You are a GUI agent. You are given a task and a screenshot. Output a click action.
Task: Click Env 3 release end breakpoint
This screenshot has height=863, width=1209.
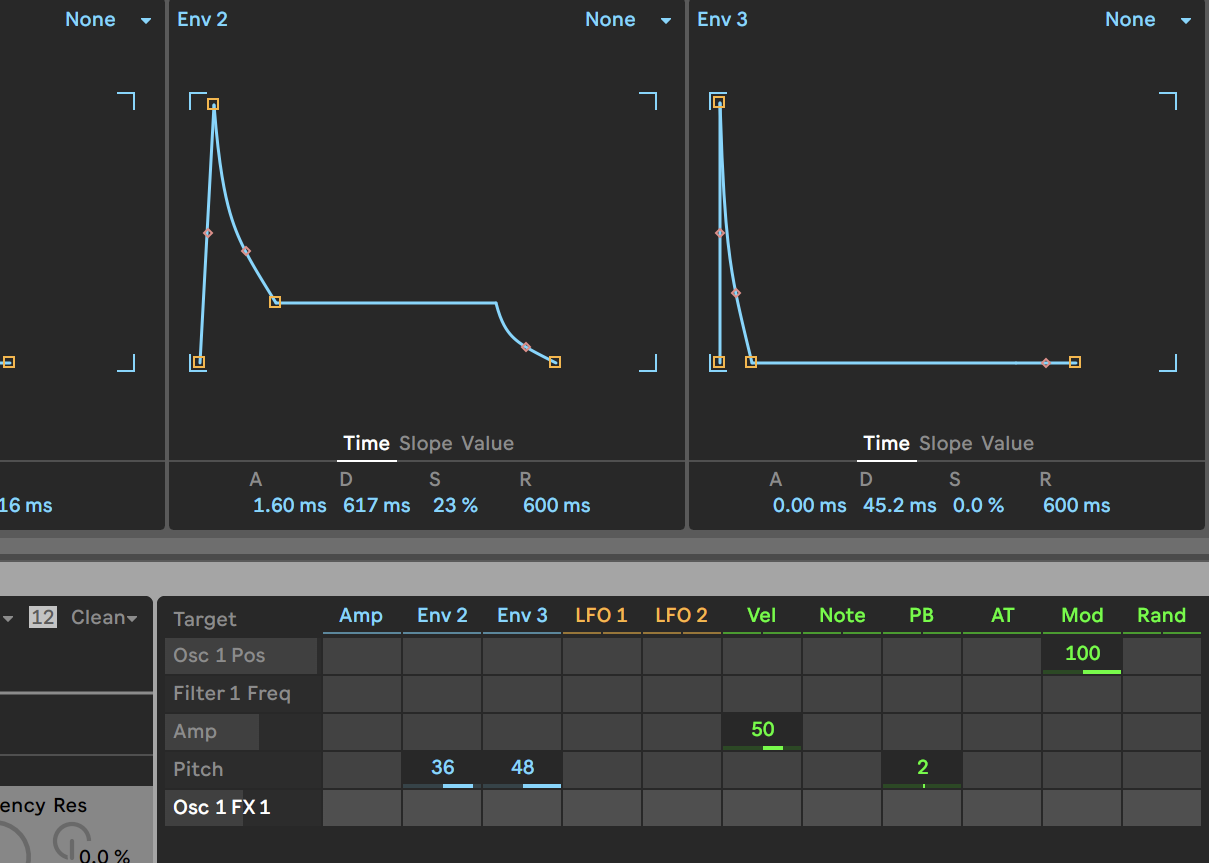tap(1075, 362)
